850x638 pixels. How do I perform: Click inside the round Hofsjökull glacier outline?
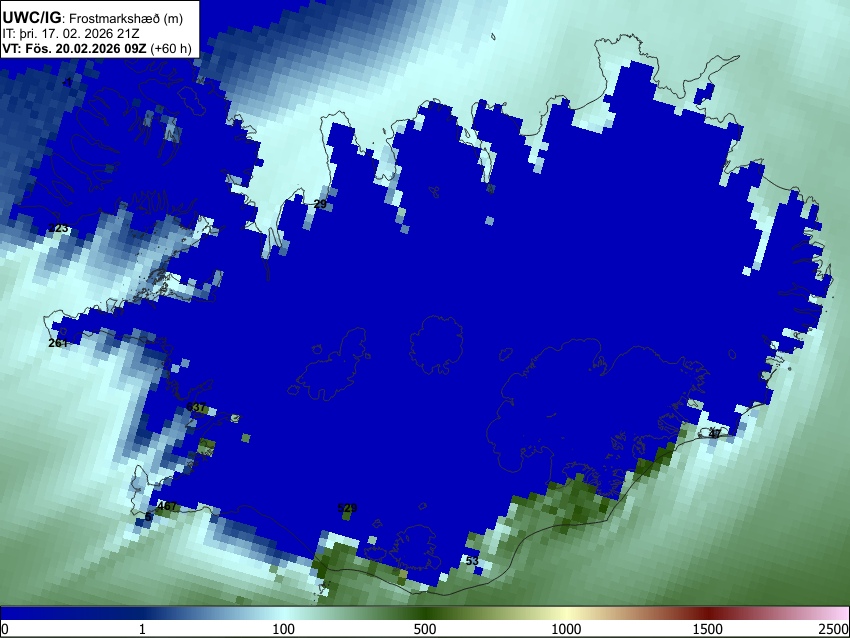coord(436,345)
